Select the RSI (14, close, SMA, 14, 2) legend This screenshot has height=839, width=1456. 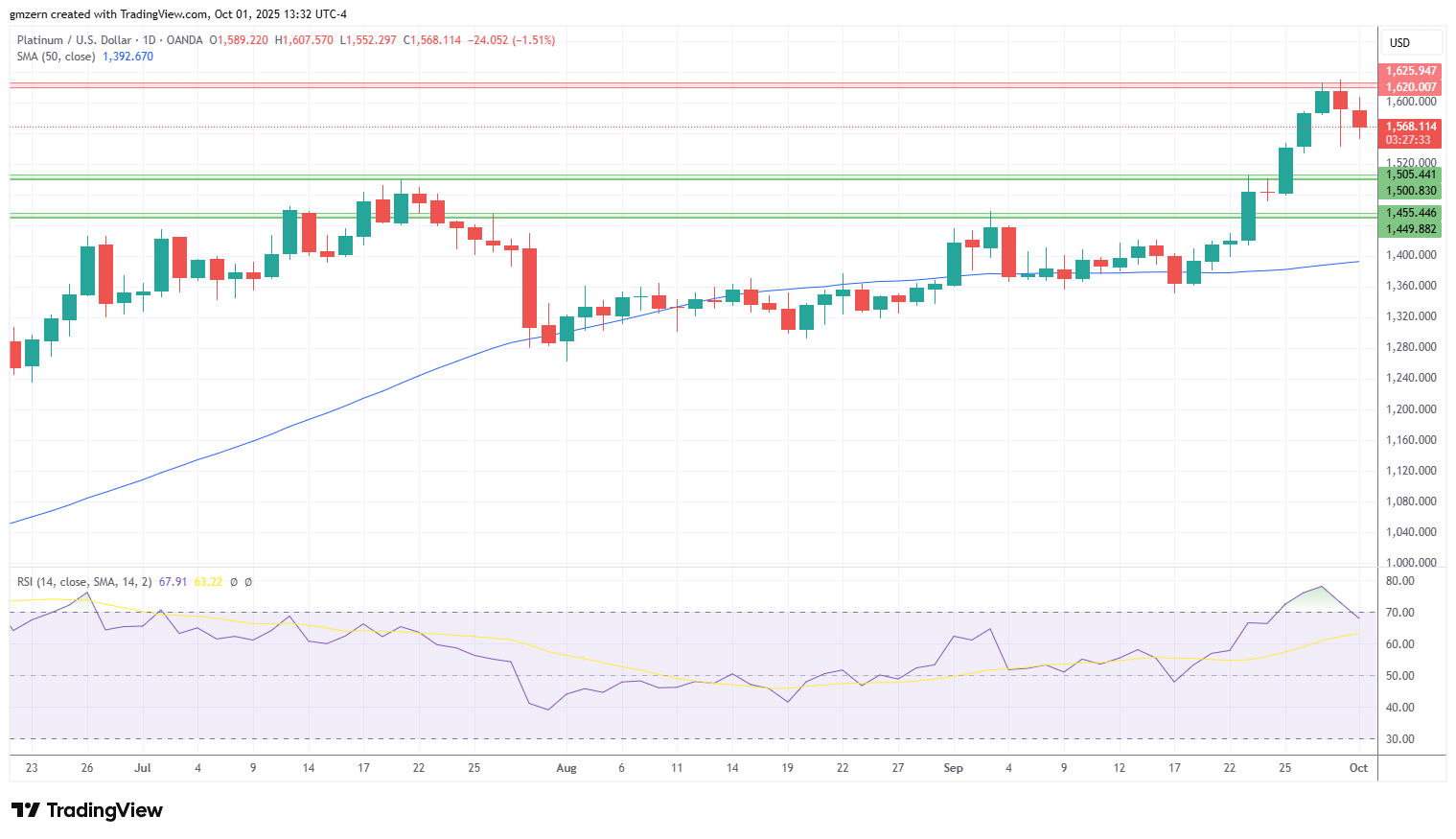[x=84, y=582]
